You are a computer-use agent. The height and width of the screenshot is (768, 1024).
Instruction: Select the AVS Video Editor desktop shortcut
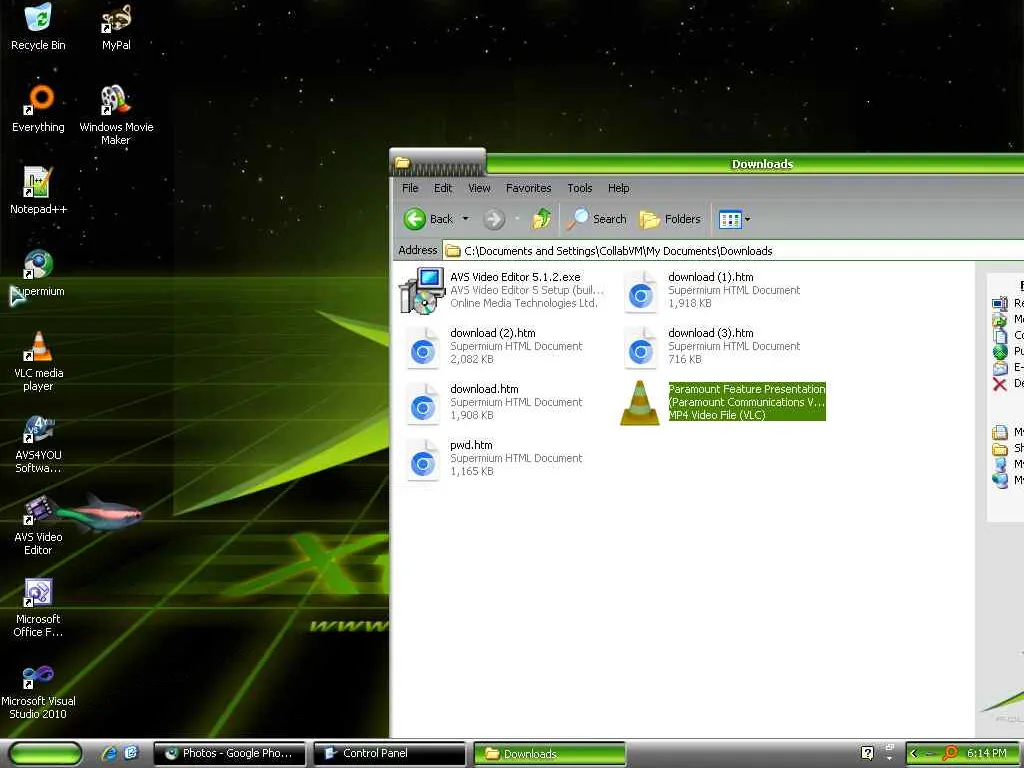coord(38,526)
